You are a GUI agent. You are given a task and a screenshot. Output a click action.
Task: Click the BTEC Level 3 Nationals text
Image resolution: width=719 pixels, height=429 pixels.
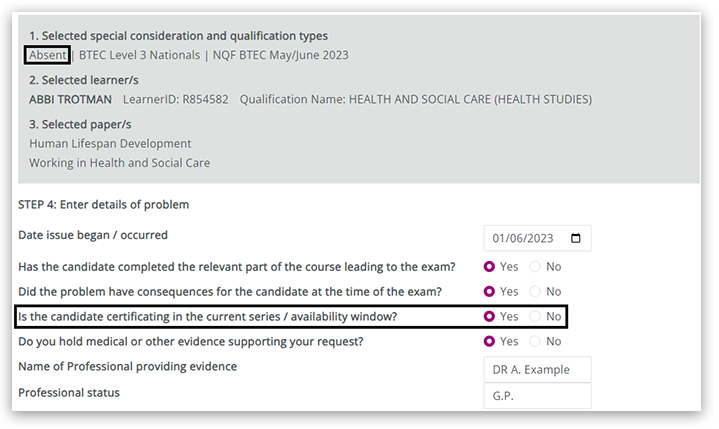pyautogui.click(x=138, y=55)
